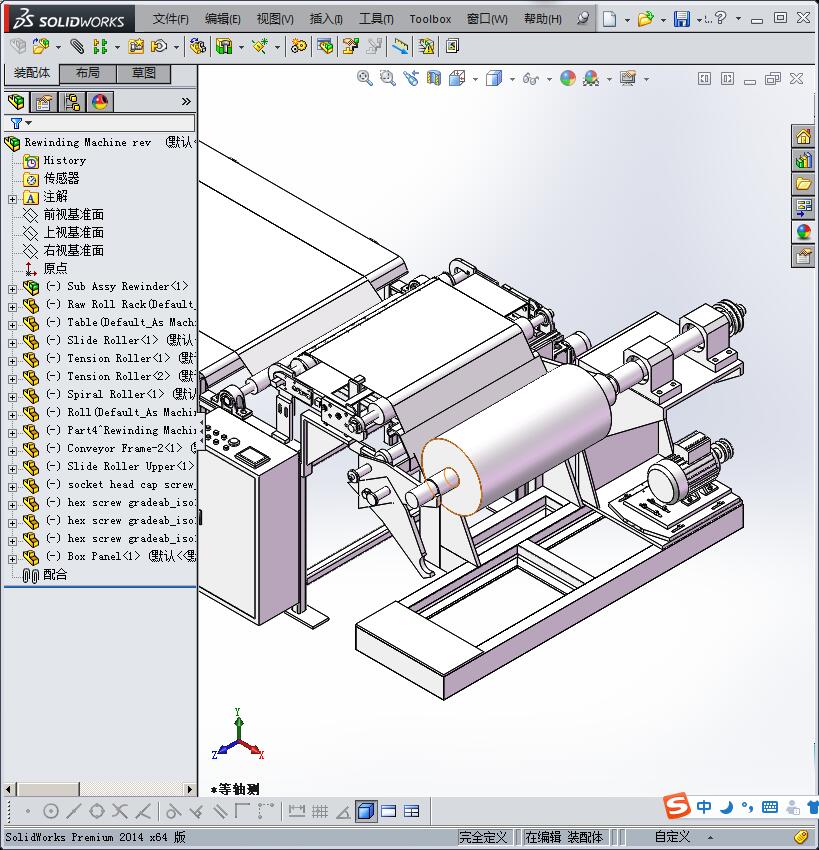819x850 pixels.
Task: Click the Edit Appearance color ball icon
Action: 568,79
